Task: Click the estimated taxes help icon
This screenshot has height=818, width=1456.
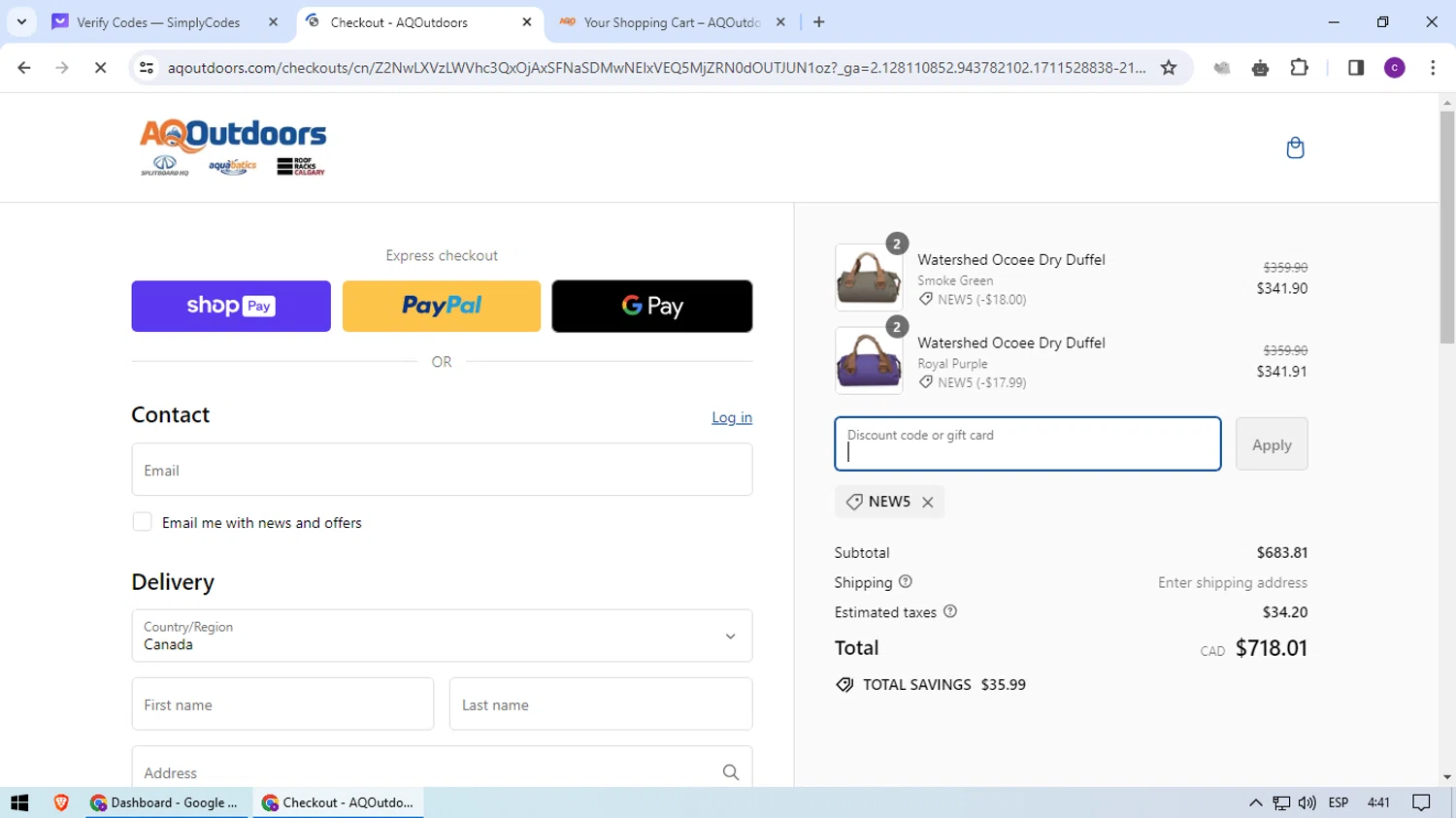Action: click(950, 611)
